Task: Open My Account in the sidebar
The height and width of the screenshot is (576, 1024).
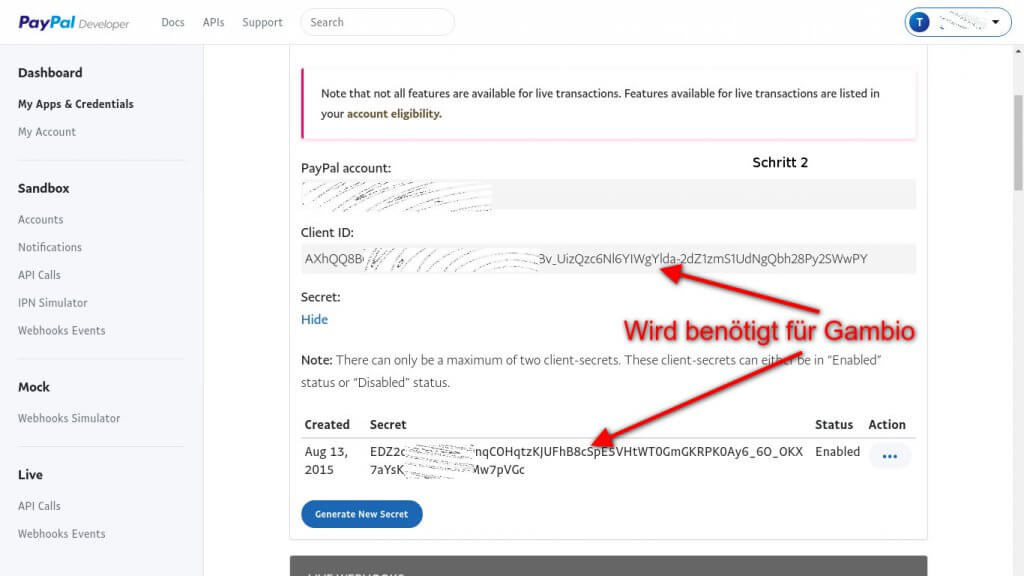Action: point(47,132)
